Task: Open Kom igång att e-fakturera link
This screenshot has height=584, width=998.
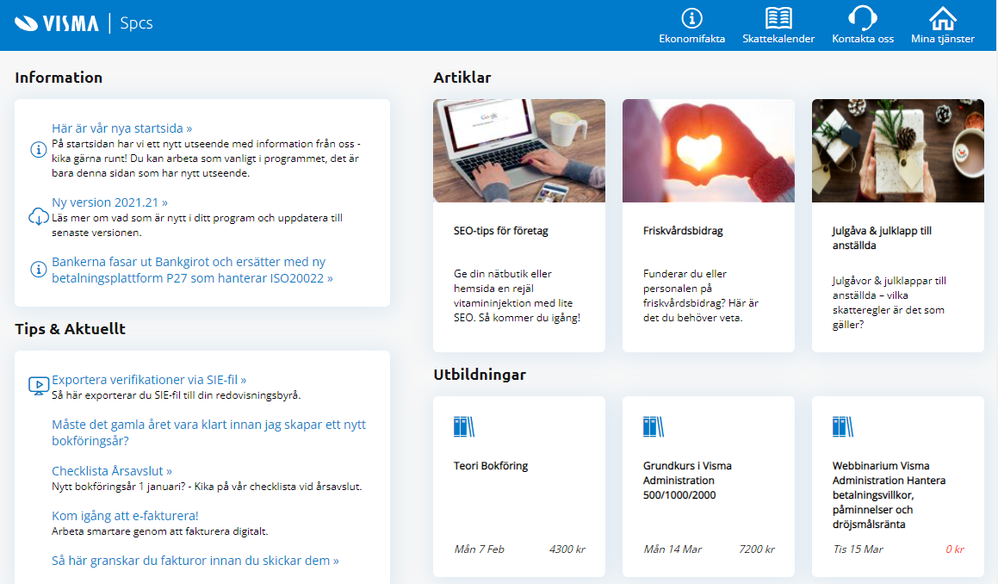Action: (x=125, y=515)
